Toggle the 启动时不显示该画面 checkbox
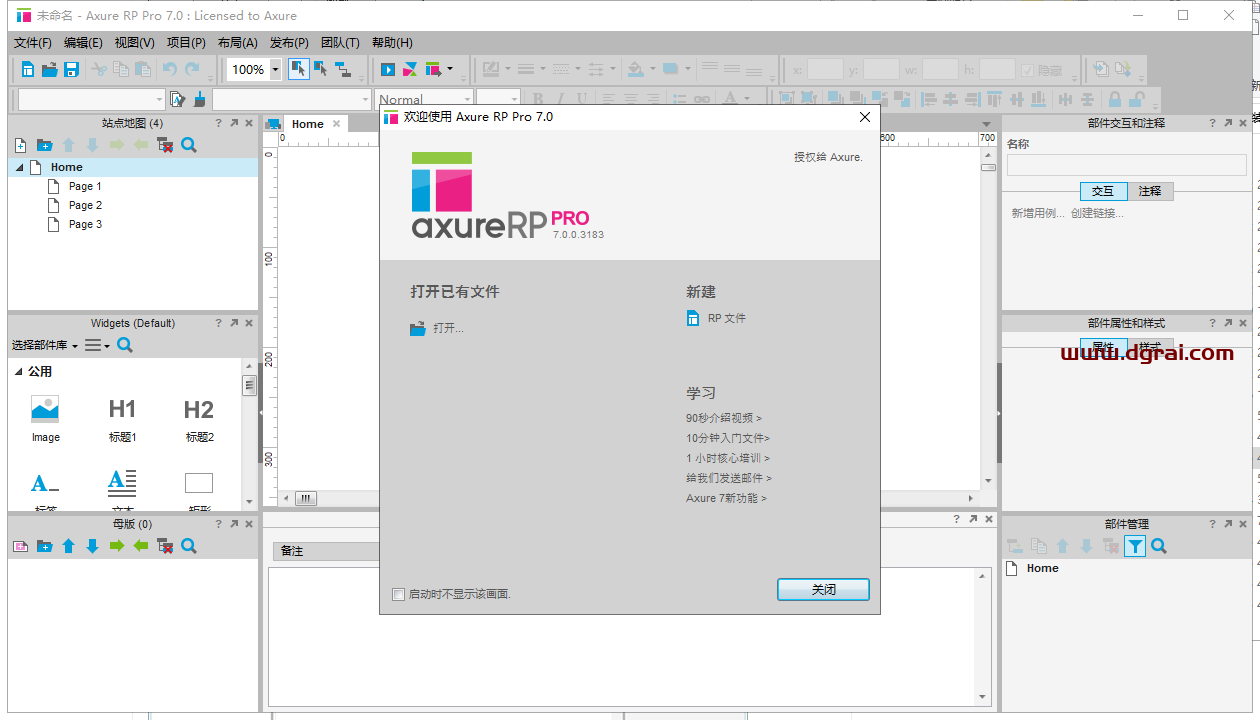 [398, 593]
